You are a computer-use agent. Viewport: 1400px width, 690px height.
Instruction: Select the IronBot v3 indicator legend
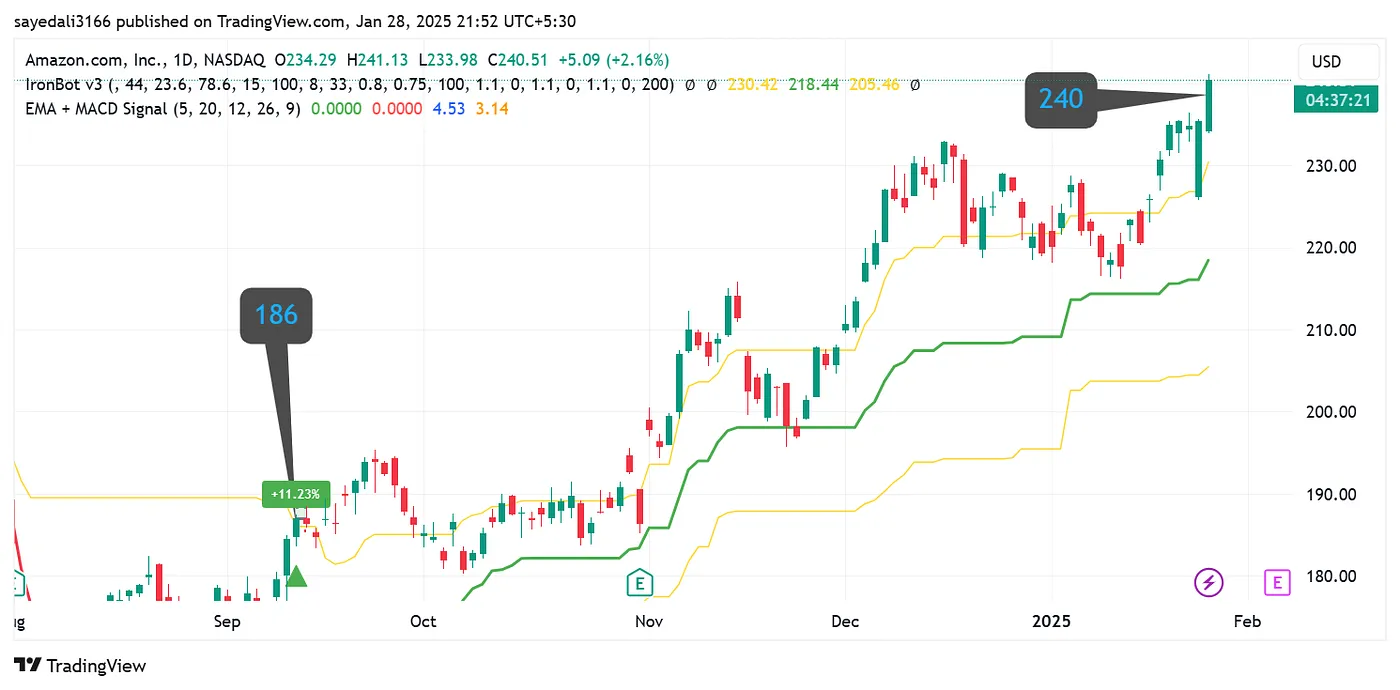349,85
